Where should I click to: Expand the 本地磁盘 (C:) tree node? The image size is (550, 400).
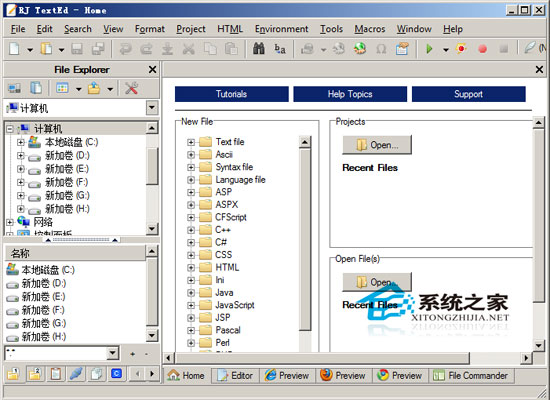(21, 142)
